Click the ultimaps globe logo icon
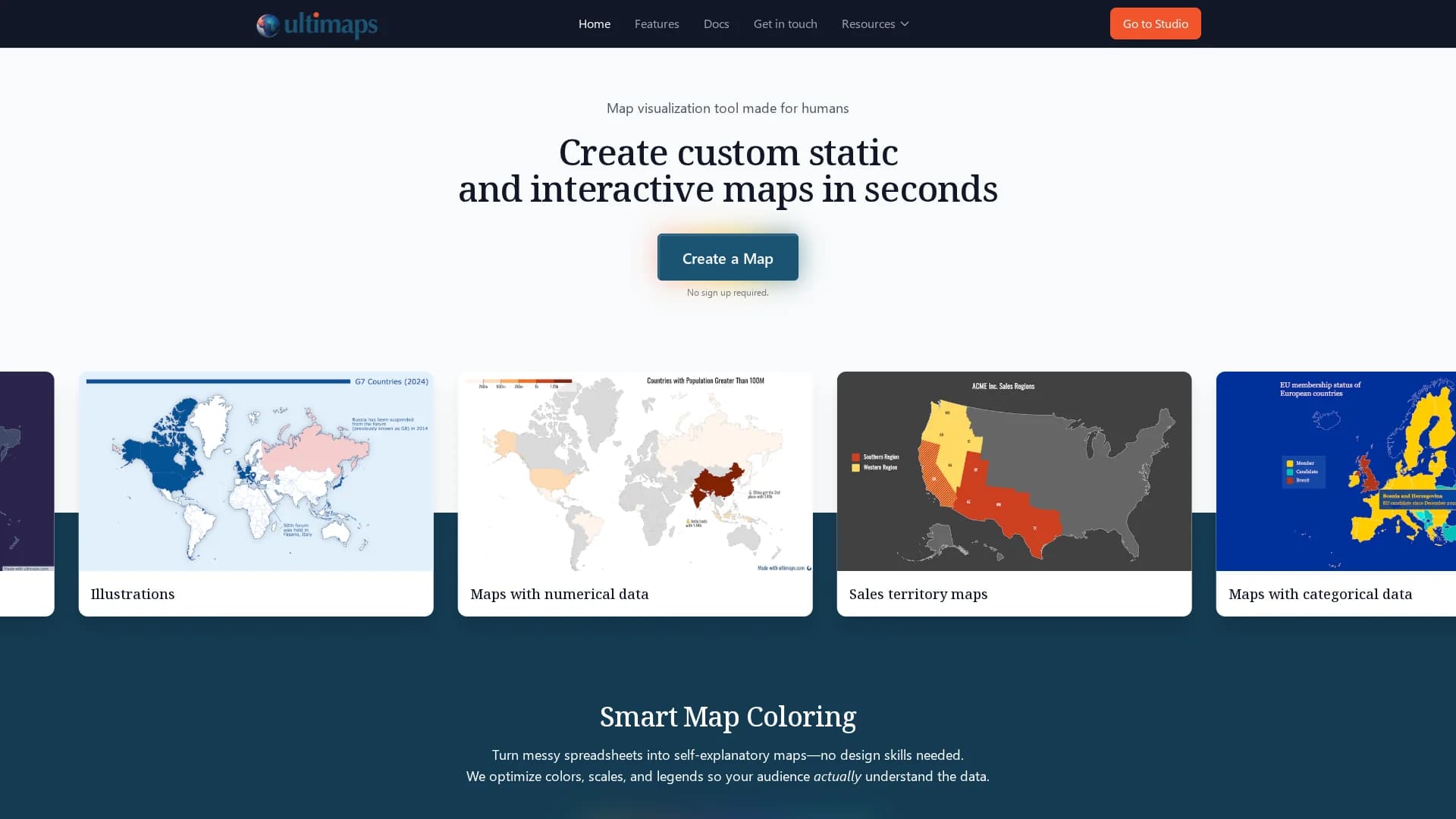 [268, 25]
